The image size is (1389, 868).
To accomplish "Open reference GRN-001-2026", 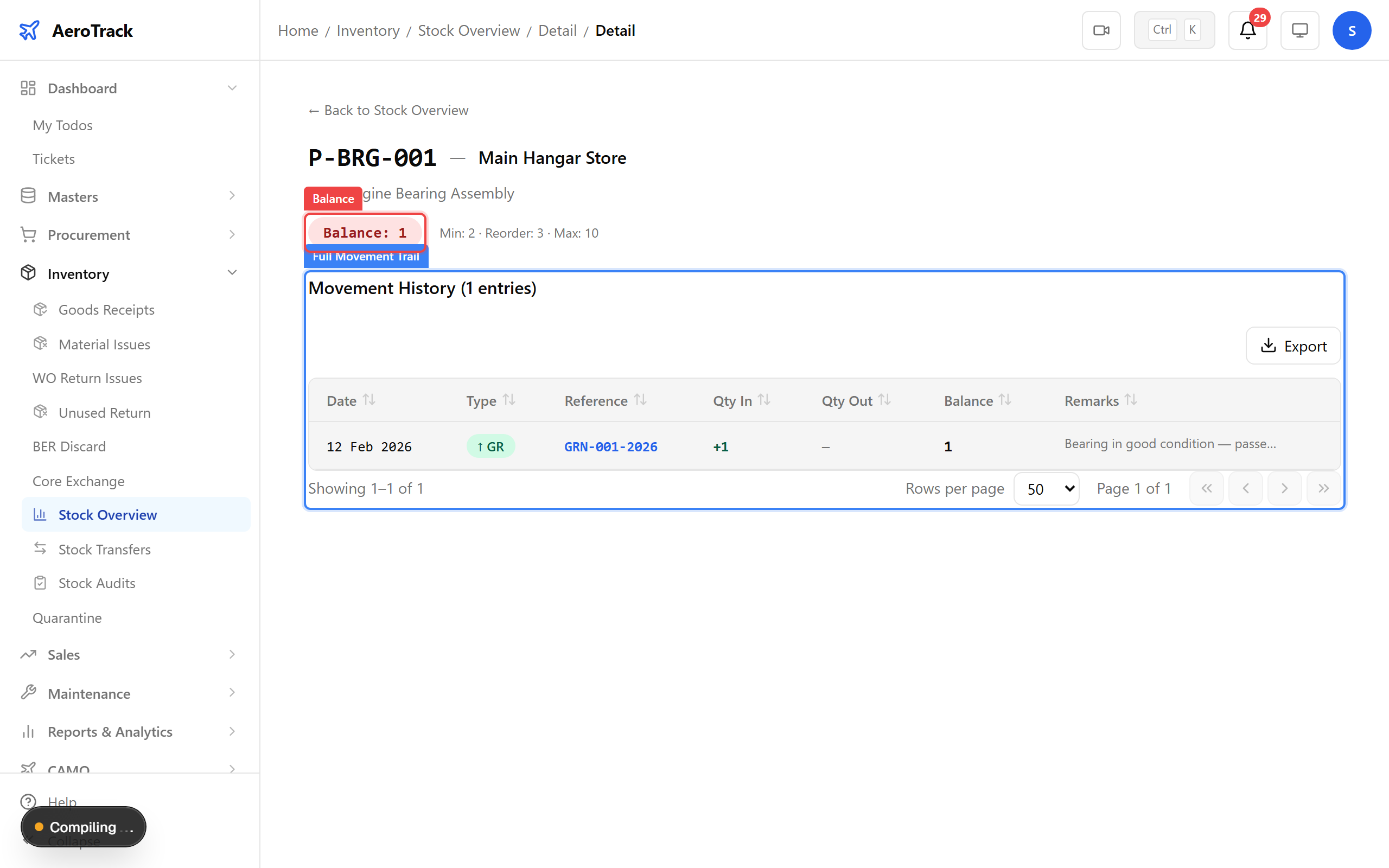I will 610,446.
